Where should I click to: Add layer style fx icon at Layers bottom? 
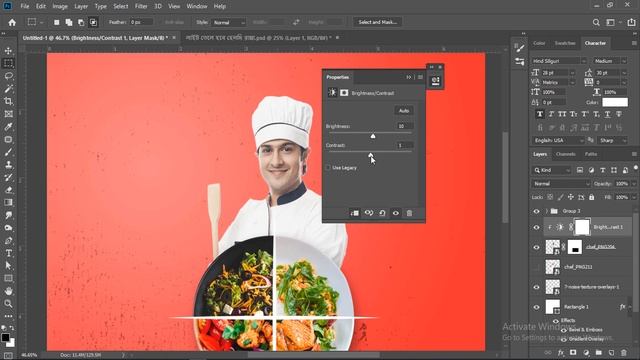tap(561, 353)
